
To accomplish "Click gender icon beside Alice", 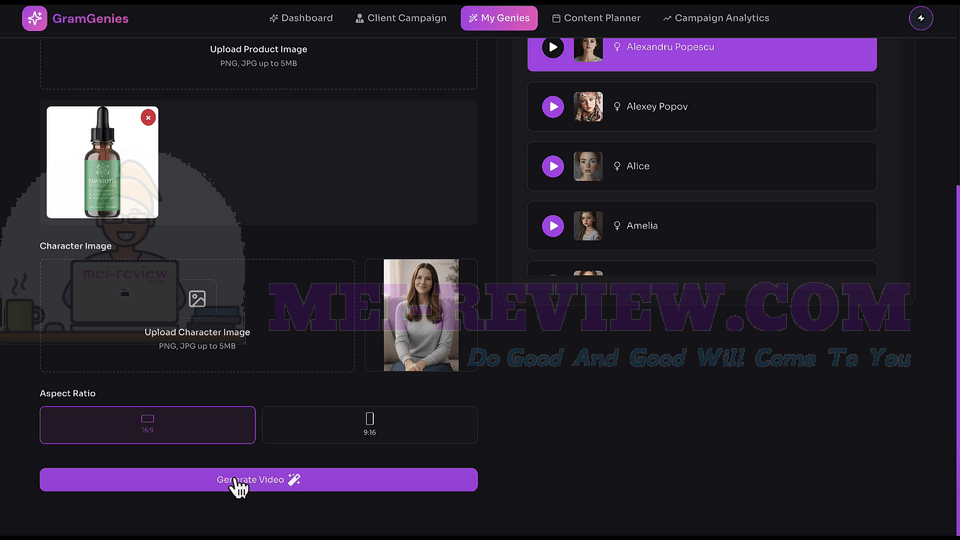I will tap(617, 166).
